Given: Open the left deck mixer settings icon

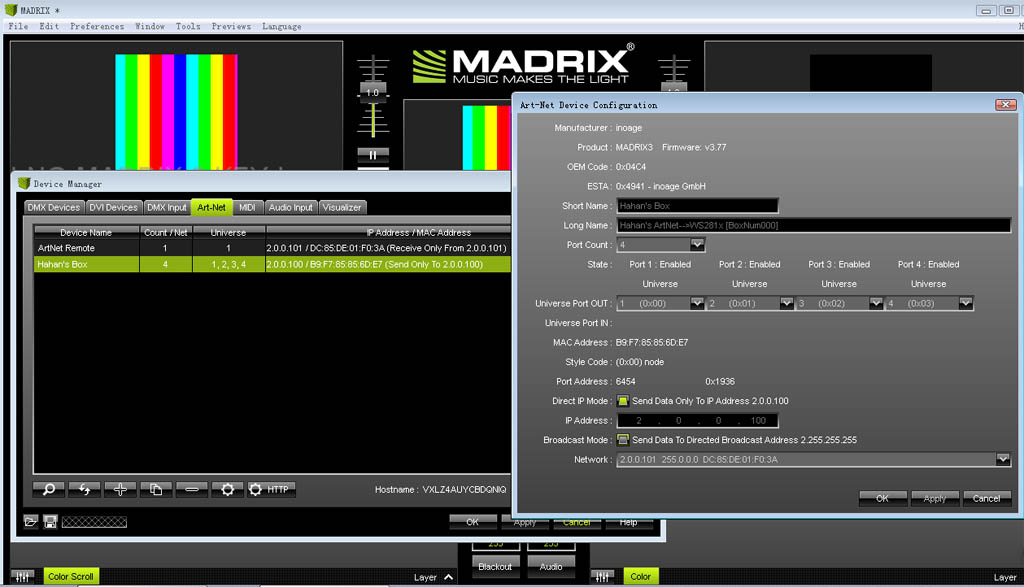Looking at the screenshot, I should [22, 577].
